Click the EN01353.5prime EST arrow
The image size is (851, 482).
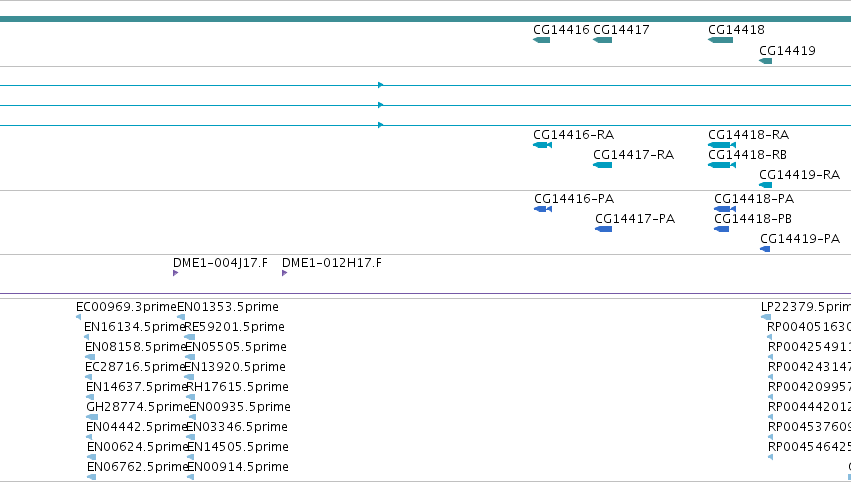pyautogui.click(x=181, y=317)
